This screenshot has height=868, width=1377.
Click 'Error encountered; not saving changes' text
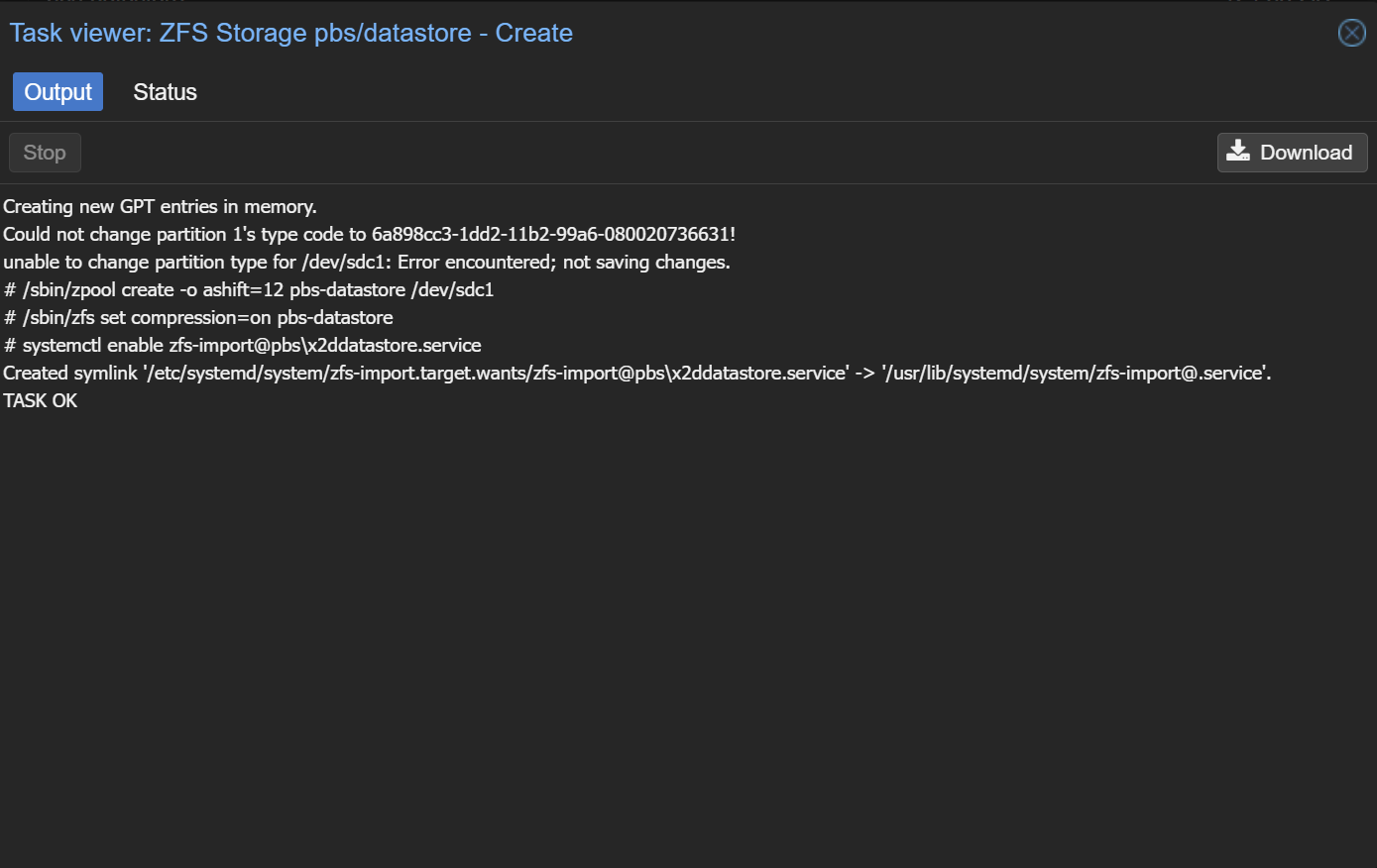pos(563,263)
